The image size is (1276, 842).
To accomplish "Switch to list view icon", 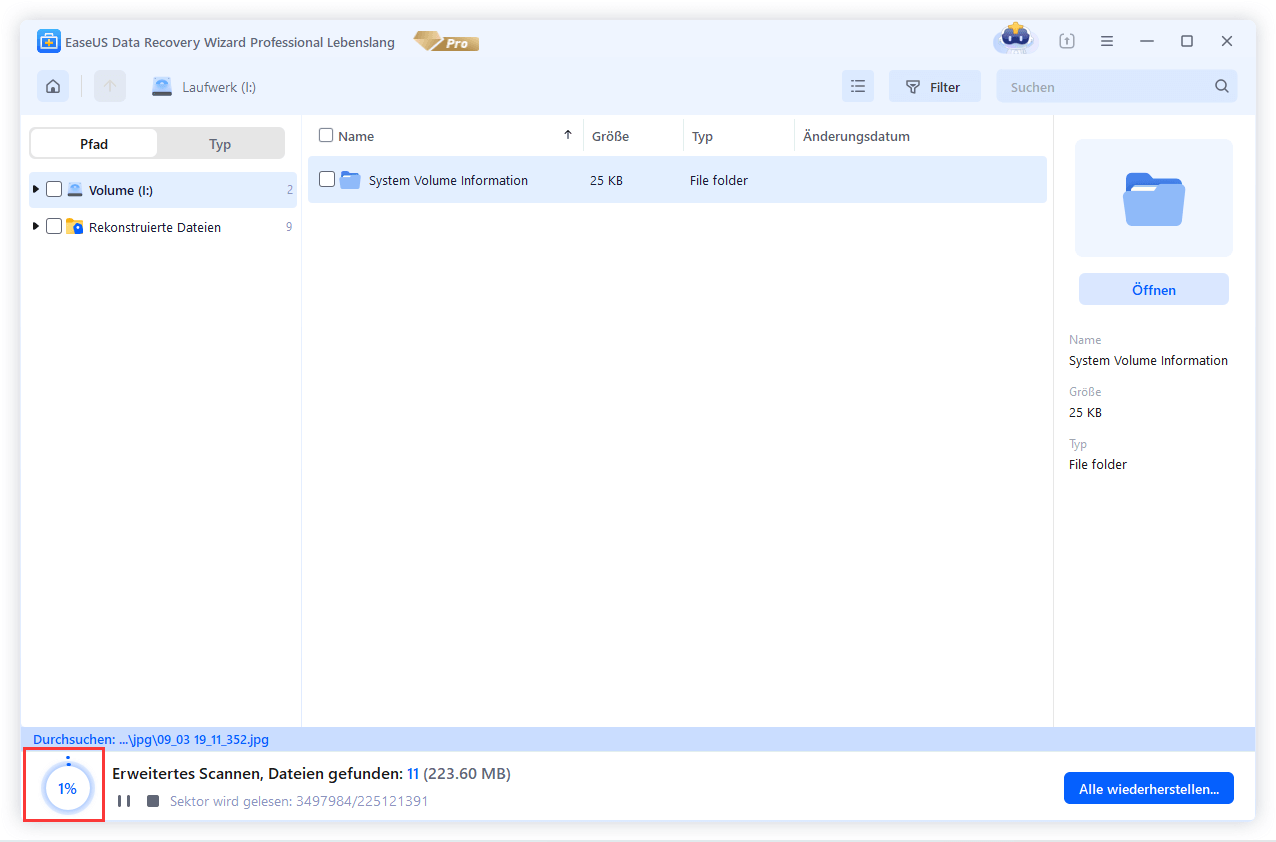I will pyautogui.click(x=858, y=87).
